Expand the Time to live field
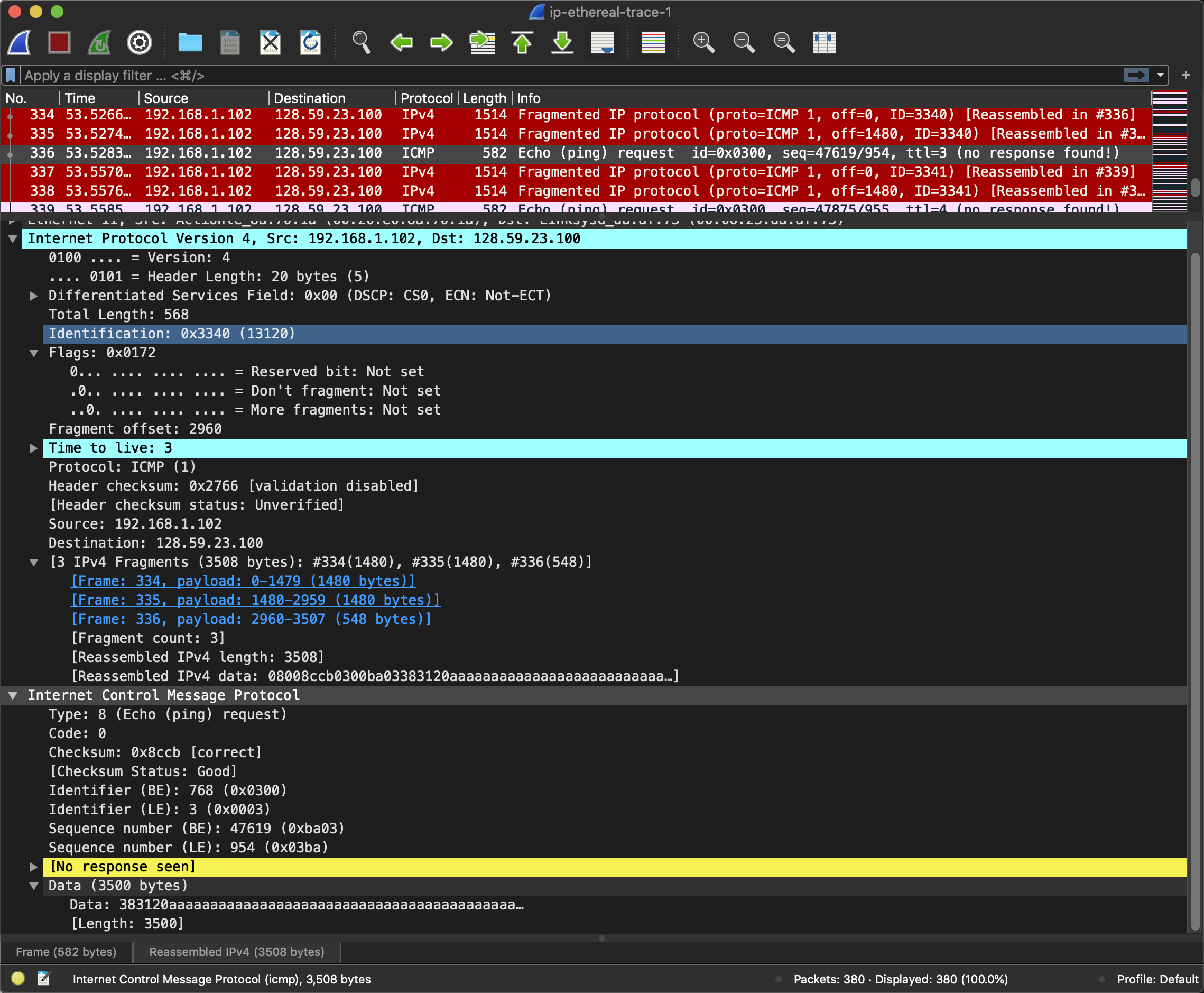This screenshot has height=993, width=1204. tap(34, 448)
